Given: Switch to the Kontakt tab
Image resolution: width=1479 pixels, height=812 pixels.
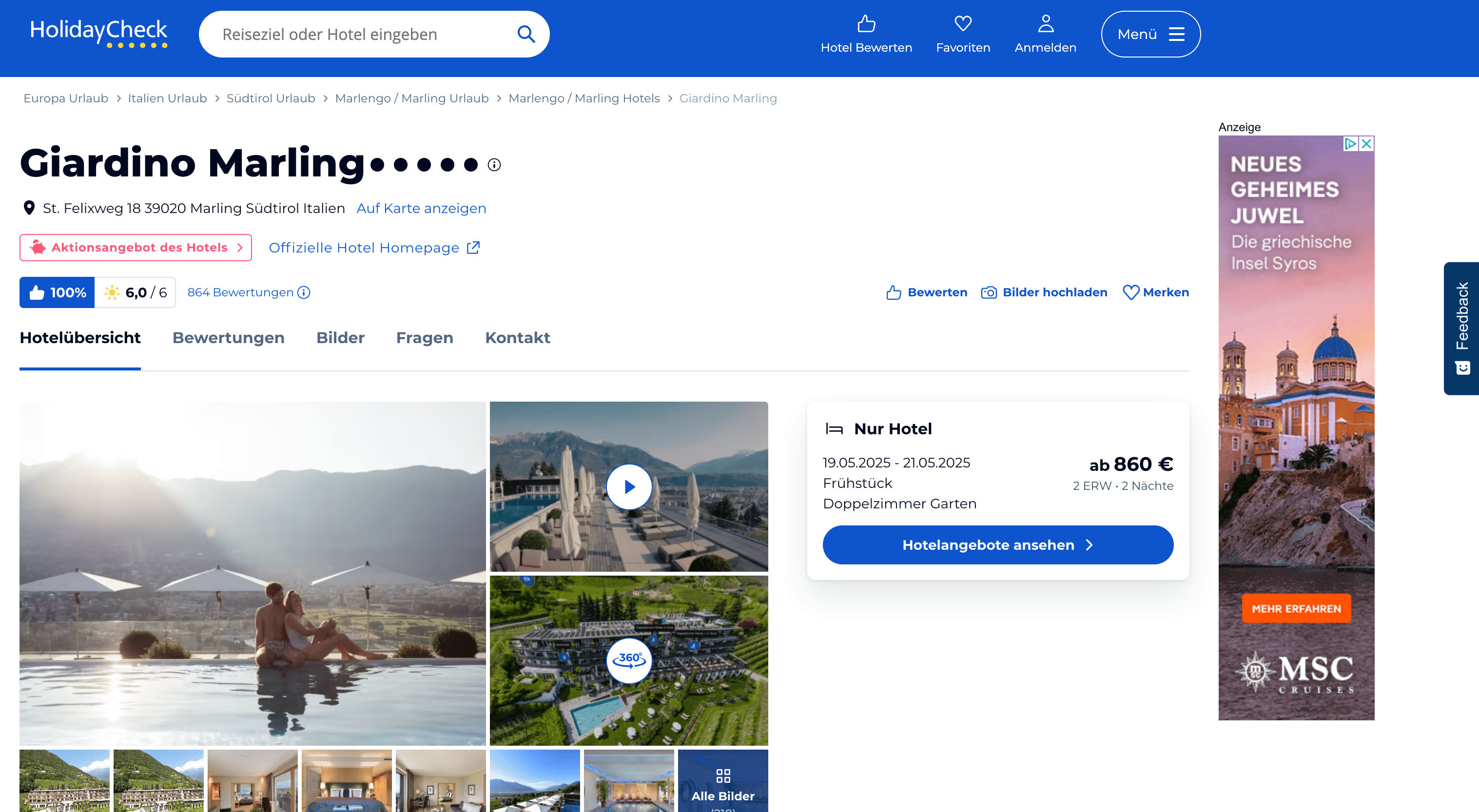Looking at the screenshot, I should pos(517,338).
